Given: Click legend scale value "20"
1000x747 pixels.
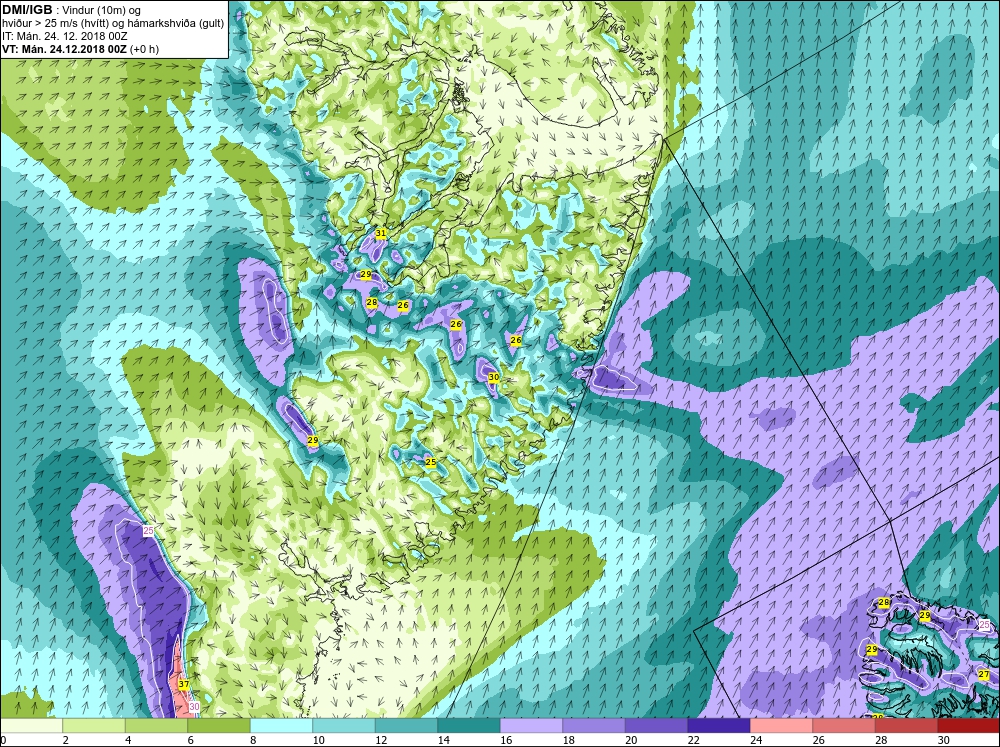Looking at the screenshot, I should (631, 740).
